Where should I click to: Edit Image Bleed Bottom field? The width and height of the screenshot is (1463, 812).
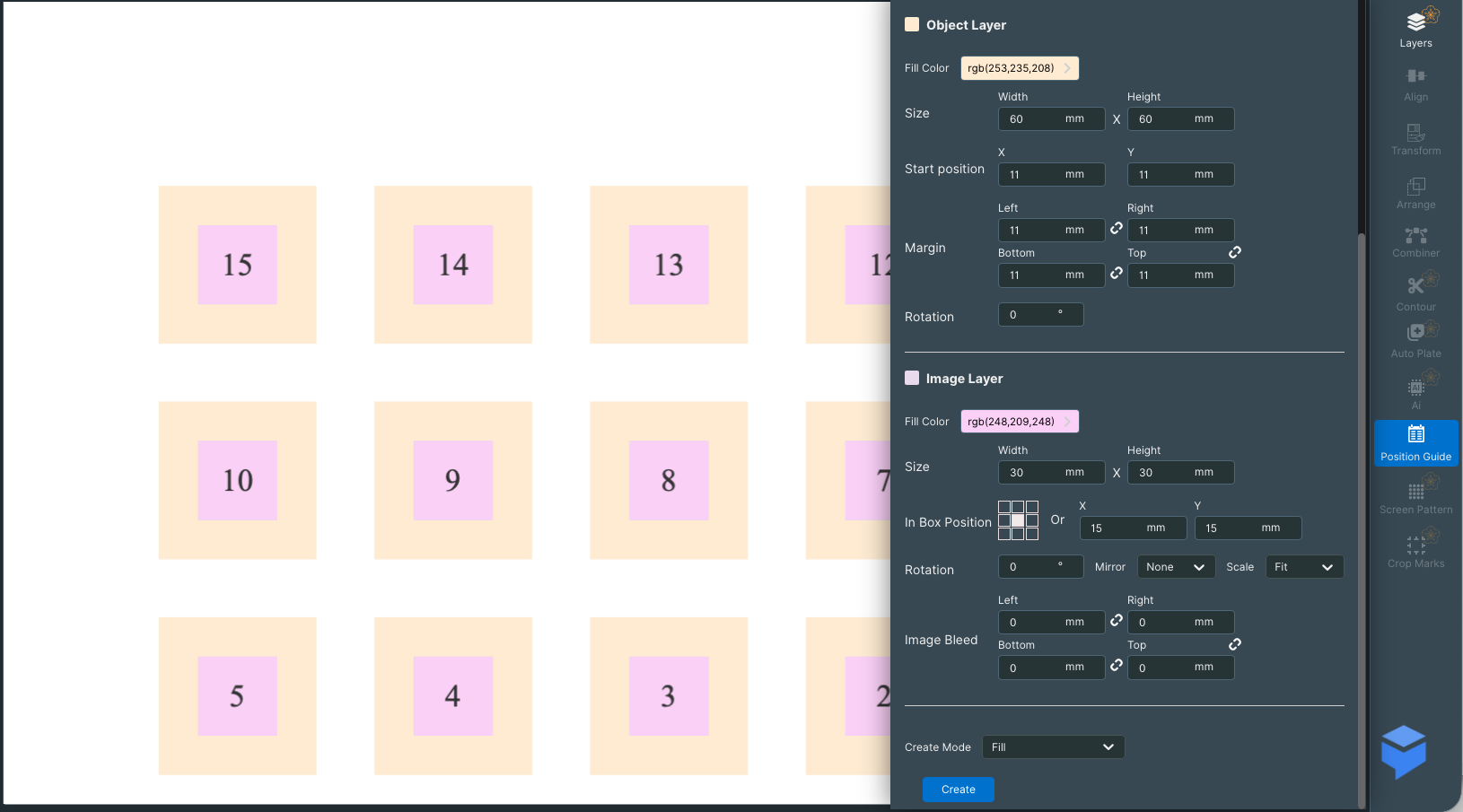(x=1051, y=668)
